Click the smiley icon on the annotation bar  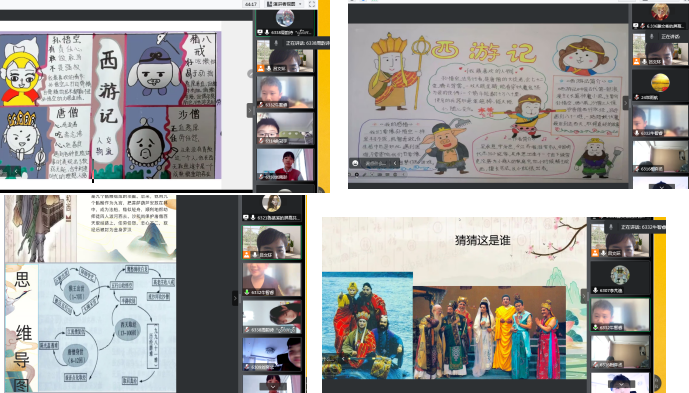[355, 163]
